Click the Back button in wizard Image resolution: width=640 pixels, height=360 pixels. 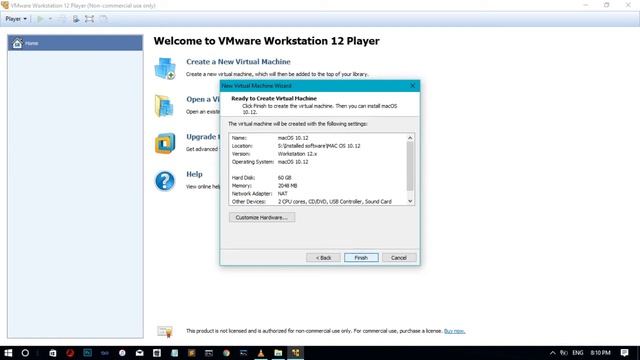[x=323, y=258]
